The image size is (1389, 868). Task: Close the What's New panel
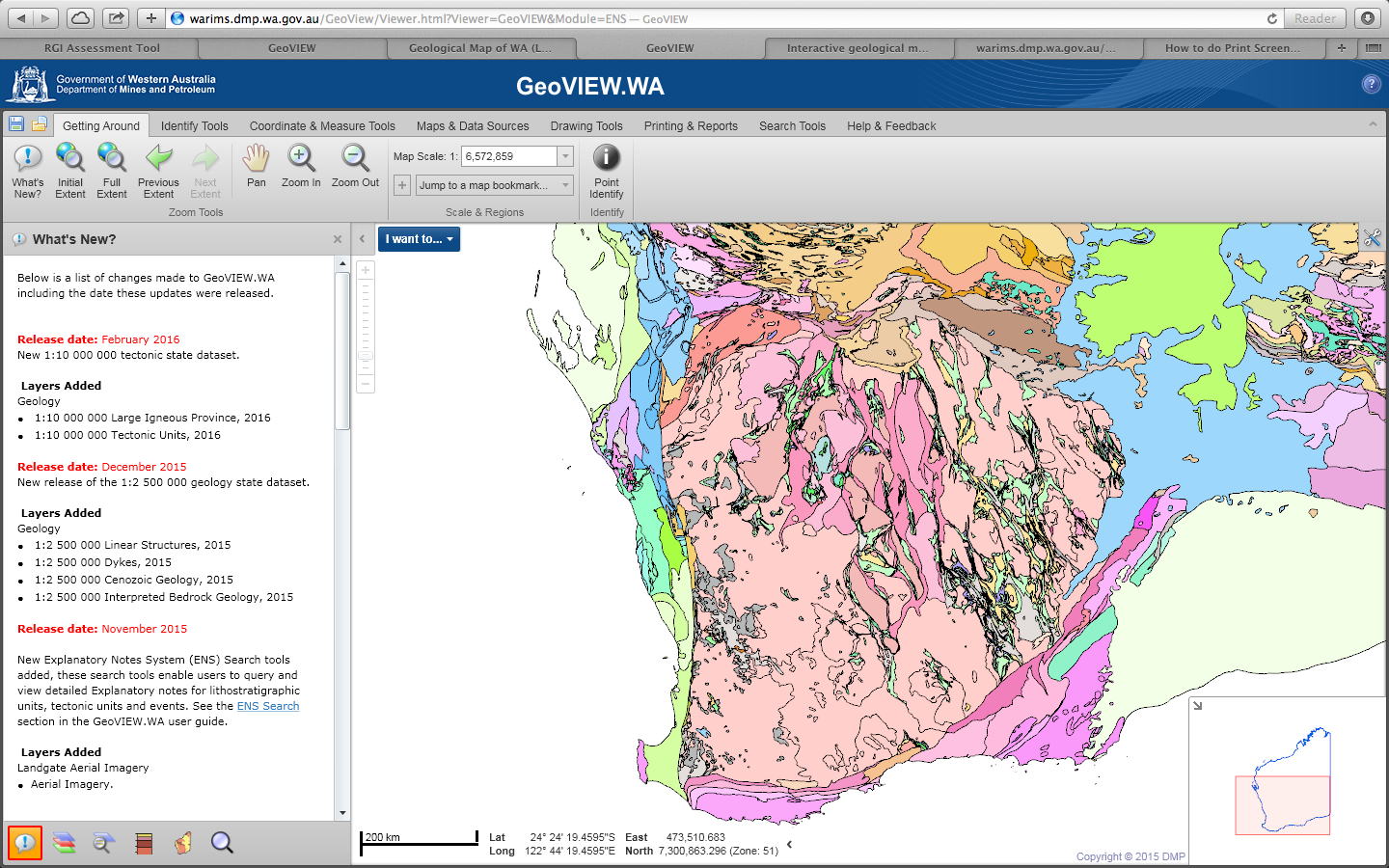tap(337, 239)
